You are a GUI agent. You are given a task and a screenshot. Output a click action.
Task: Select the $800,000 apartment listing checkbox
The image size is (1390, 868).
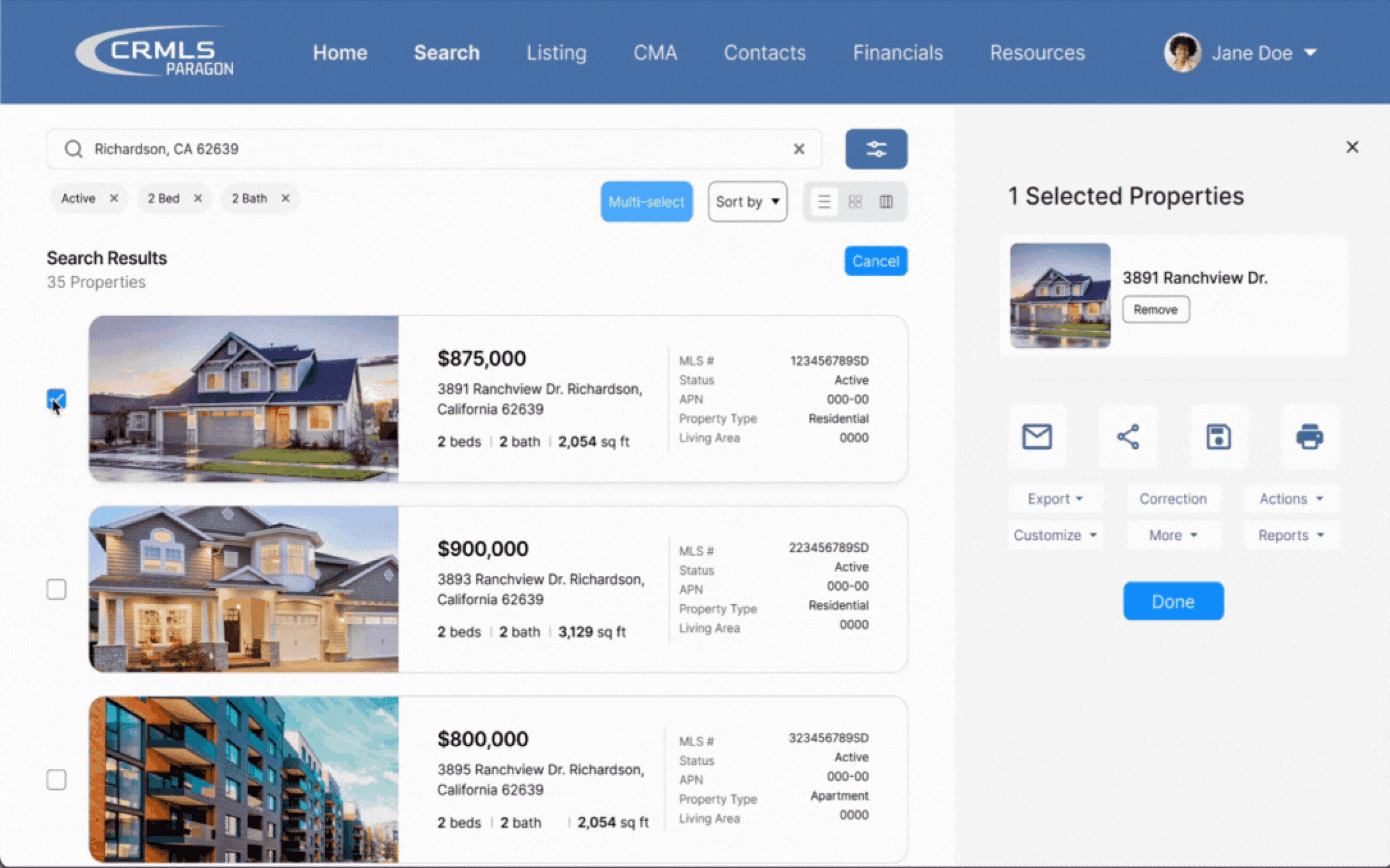coord(56,780)
